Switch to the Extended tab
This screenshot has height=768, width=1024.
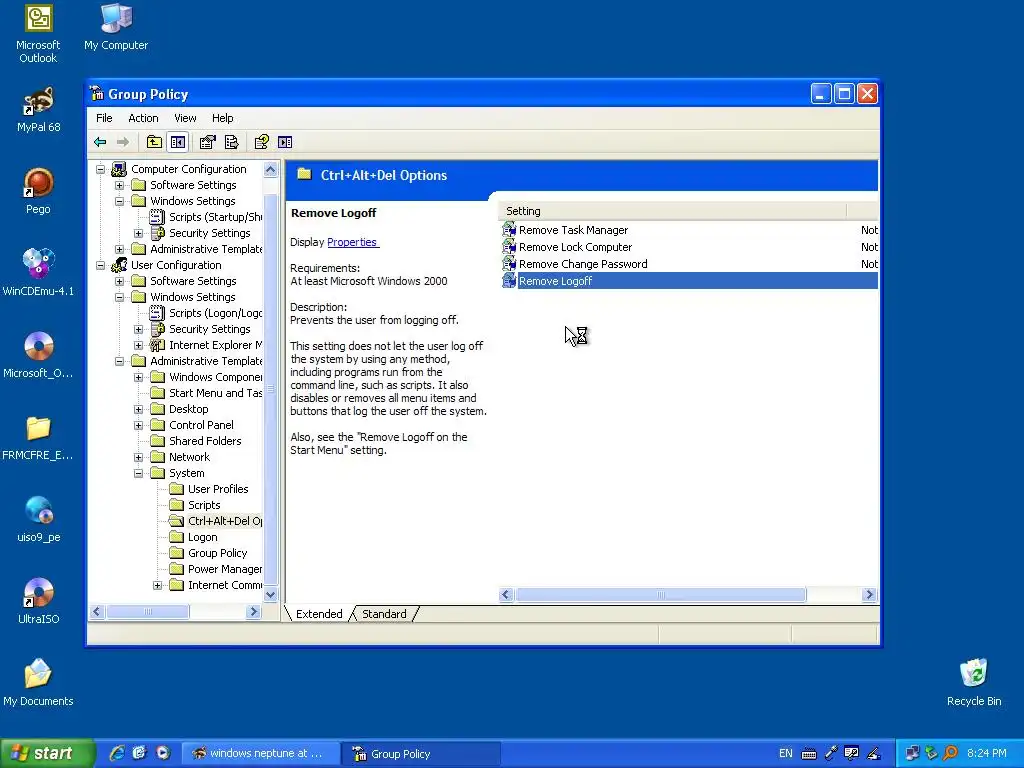coord(319,614)
